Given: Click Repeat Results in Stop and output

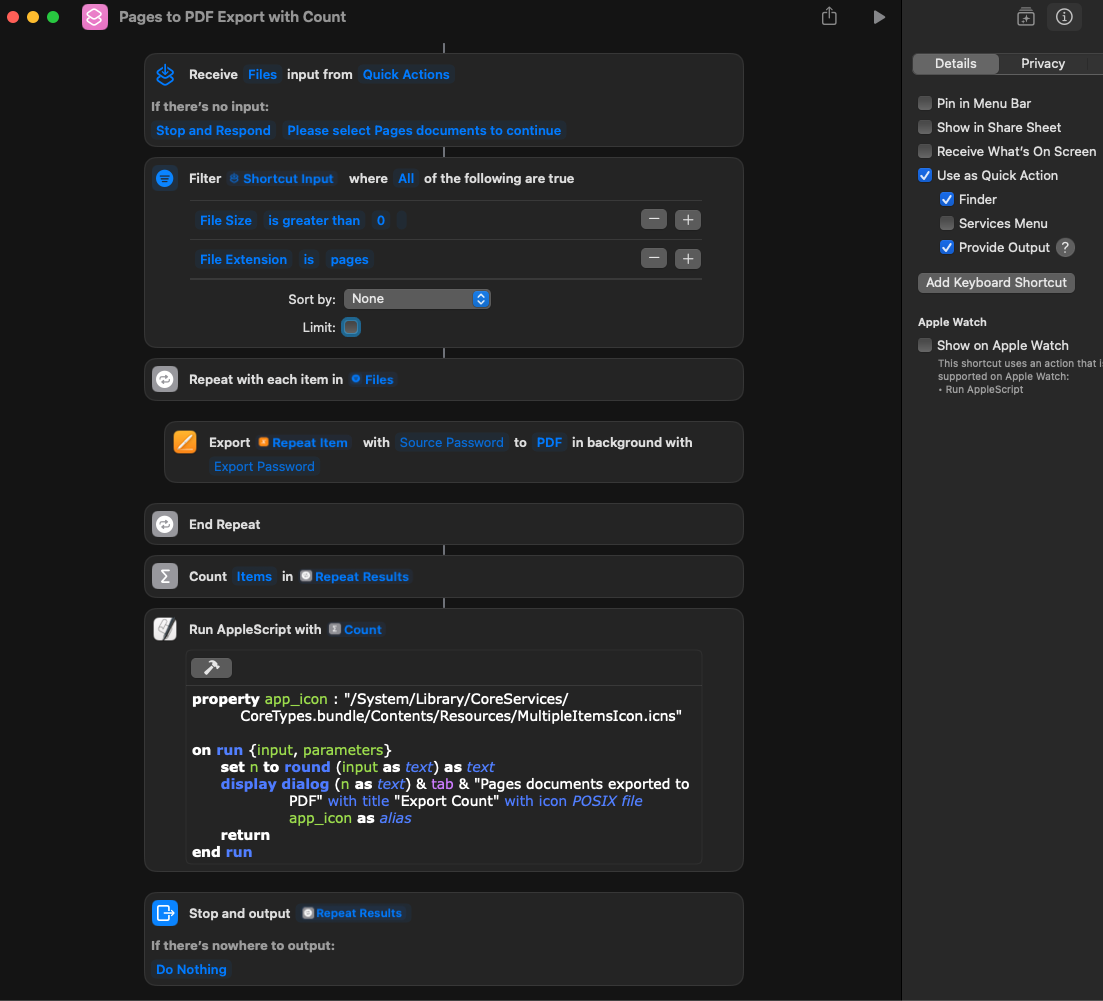Looking at the screenshot, I should (352, 913).
